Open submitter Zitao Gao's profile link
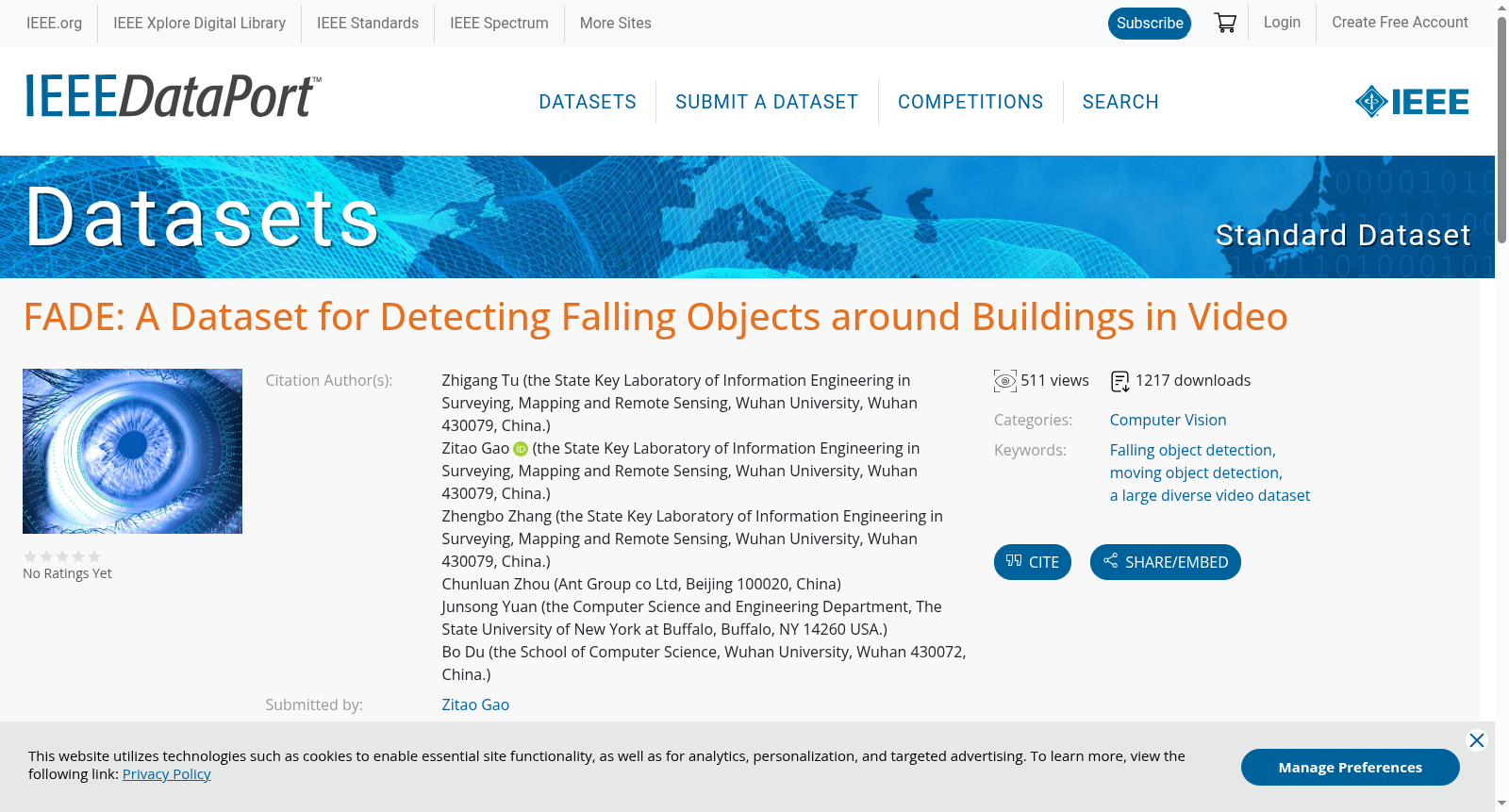 (475, 705)
